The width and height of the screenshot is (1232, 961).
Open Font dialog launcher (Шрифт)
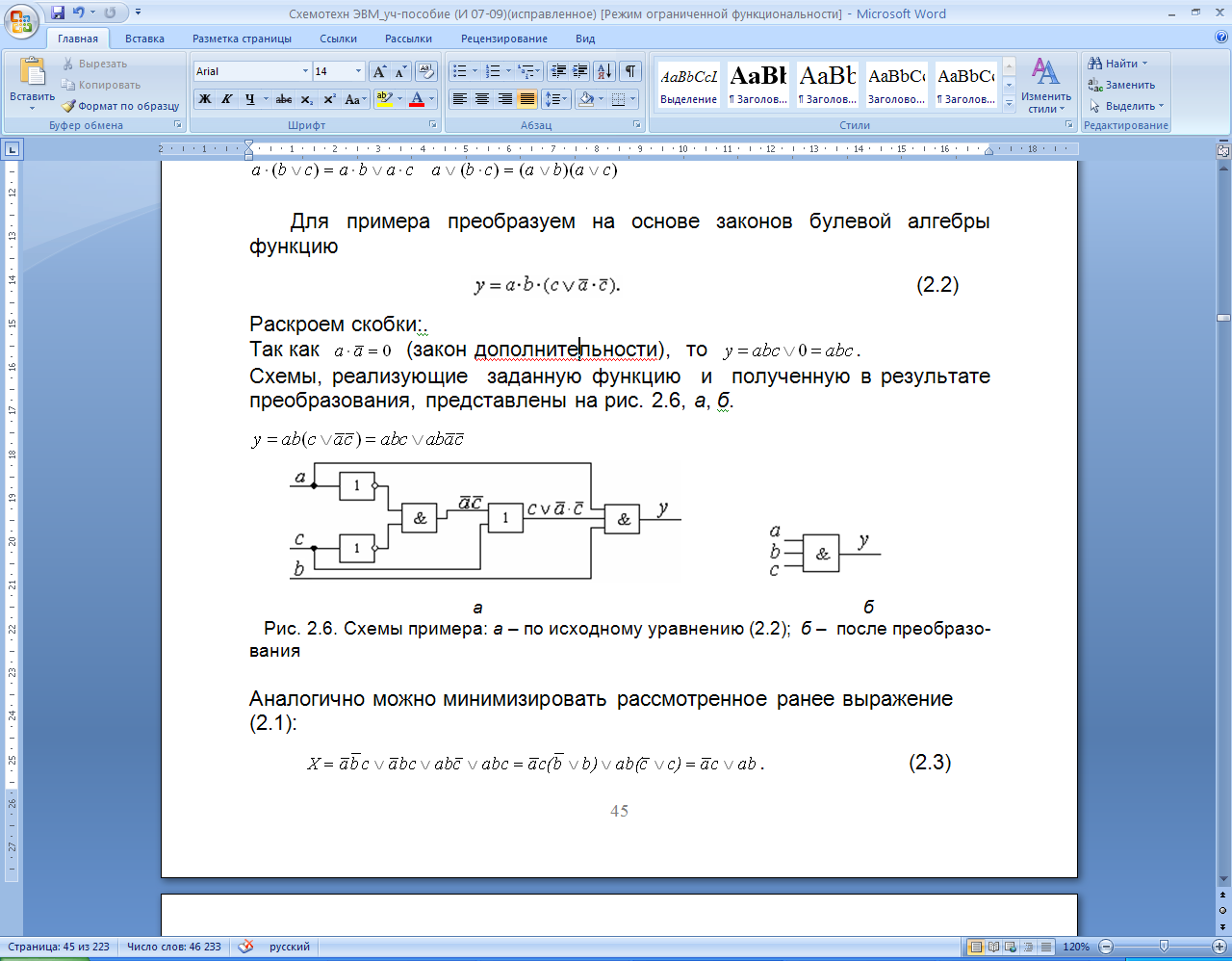[x=433, y=125]
